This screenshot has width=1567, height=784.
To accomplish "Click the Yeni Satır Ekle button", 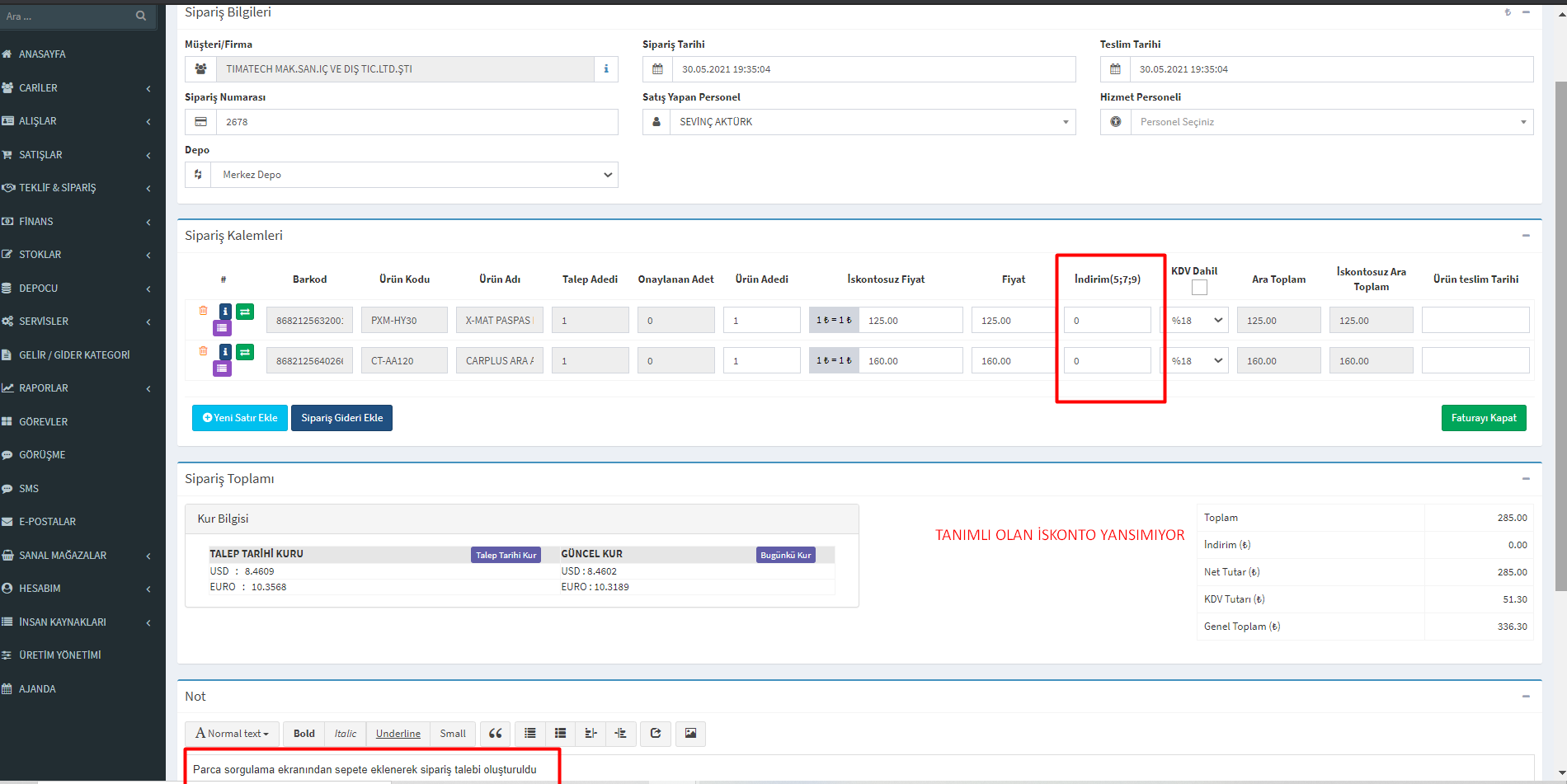I will (240, 418).
